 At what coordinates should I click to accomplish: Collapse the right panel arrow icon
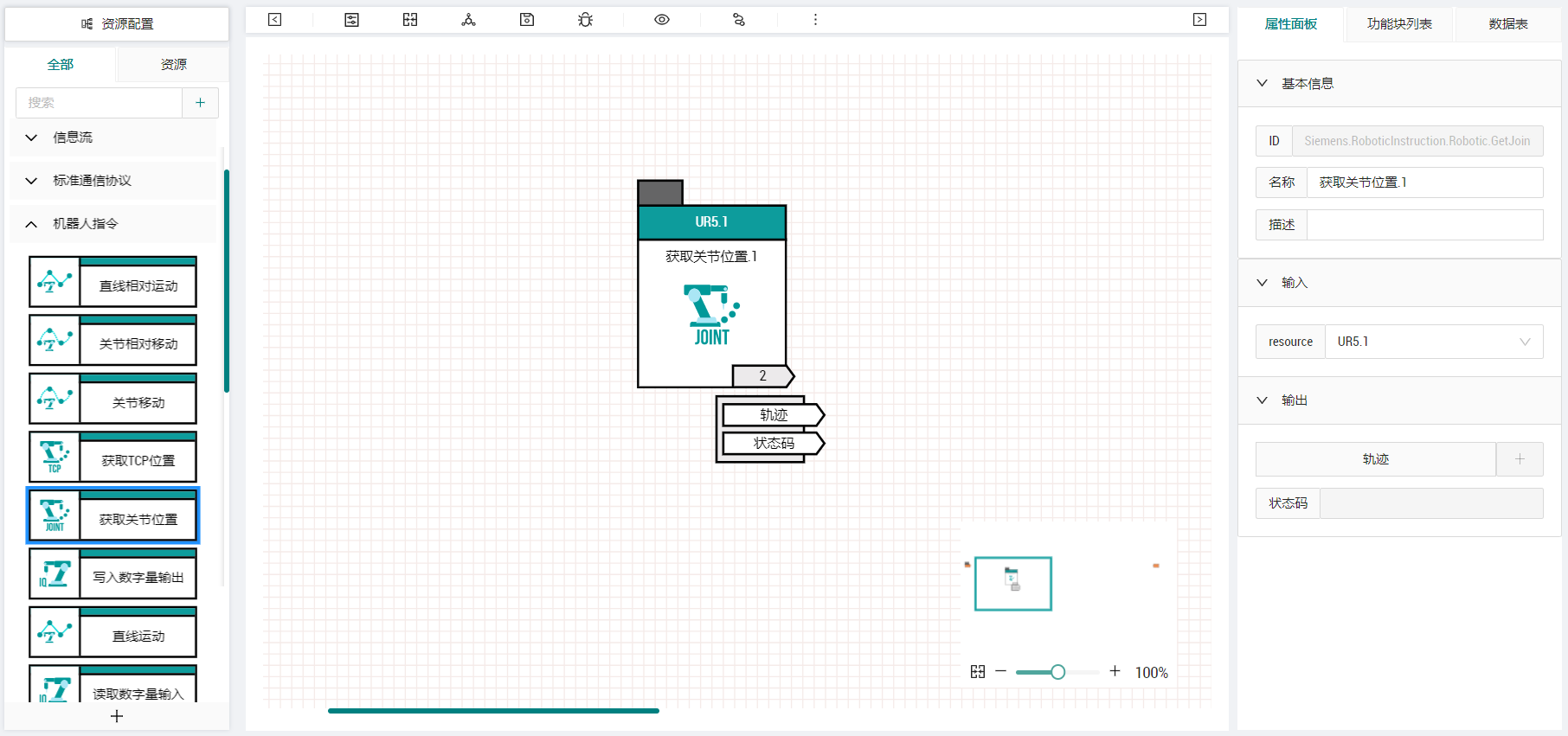[x=1199, y=20]
